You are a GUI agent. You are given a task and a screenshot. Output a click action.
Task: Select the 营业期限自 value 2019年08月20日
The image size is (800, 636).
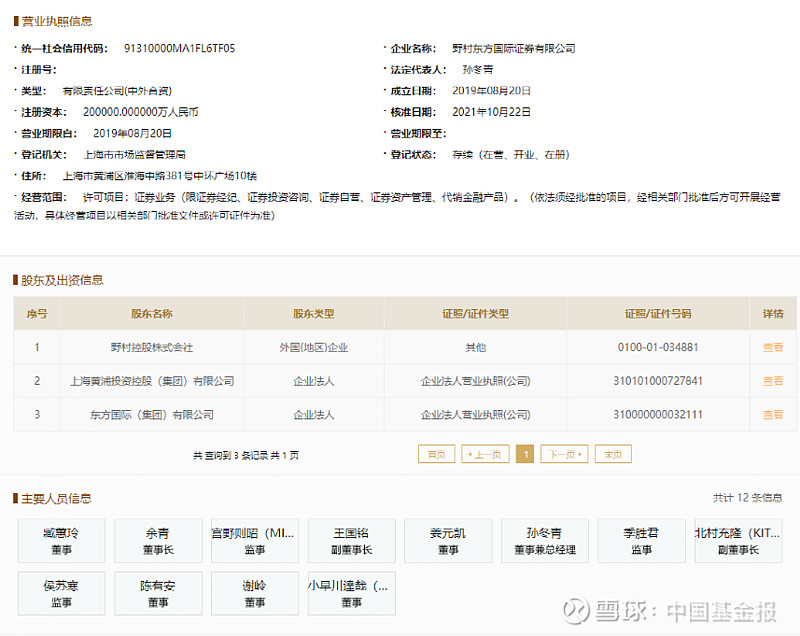(132, 134)
